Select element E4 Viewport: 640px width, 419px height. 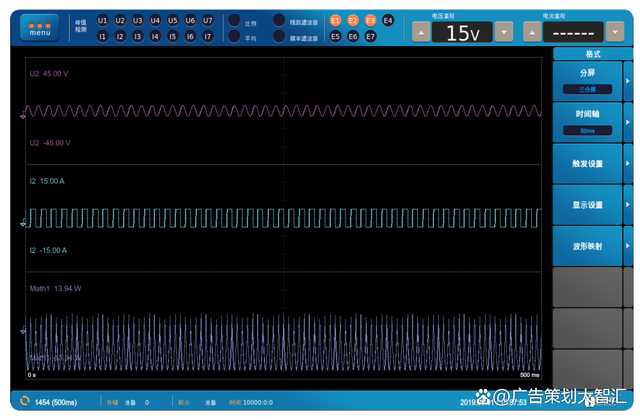click(x=388, y=20)
